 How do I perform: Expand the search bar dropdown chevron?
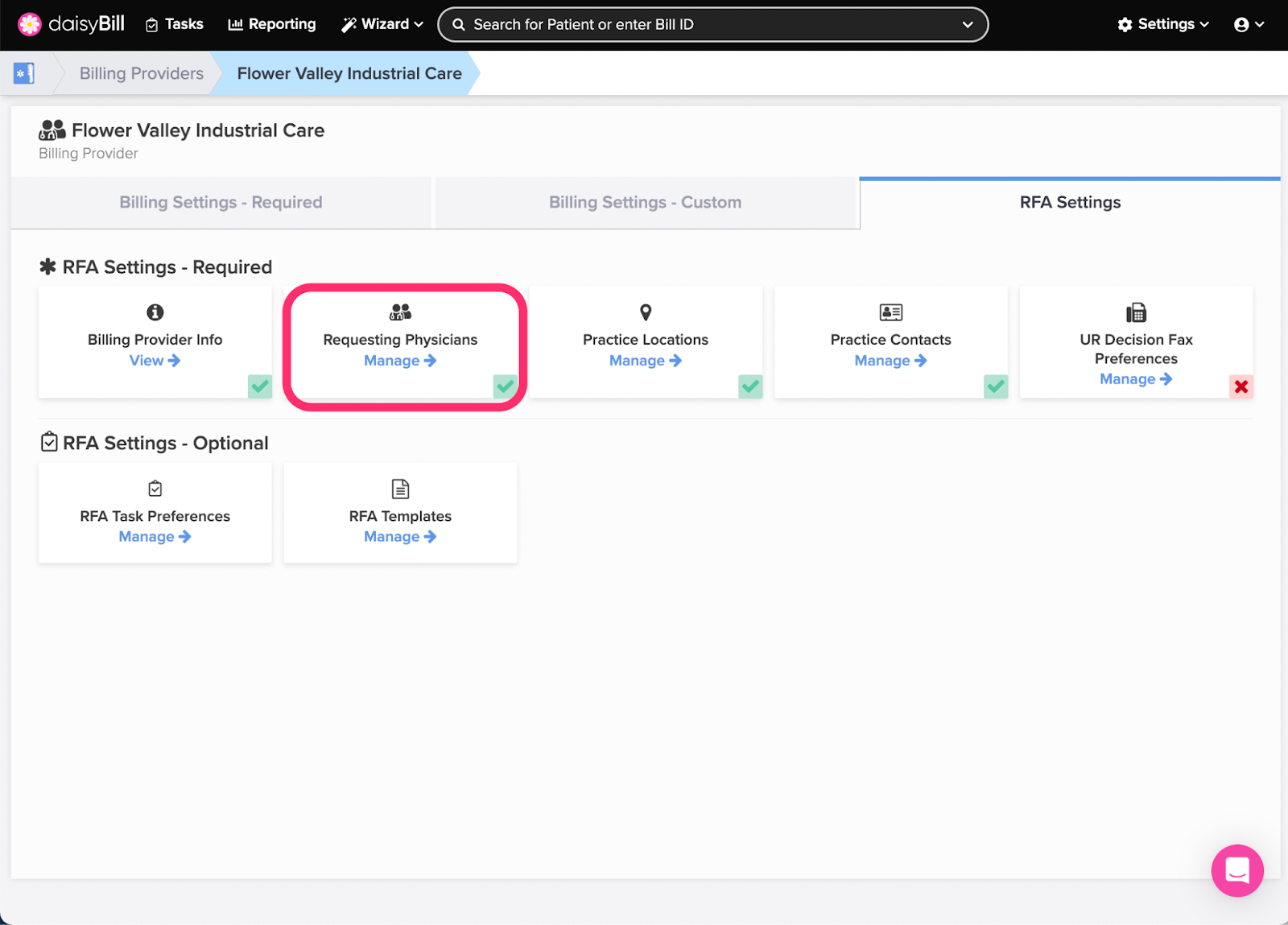tap(968, 25)
